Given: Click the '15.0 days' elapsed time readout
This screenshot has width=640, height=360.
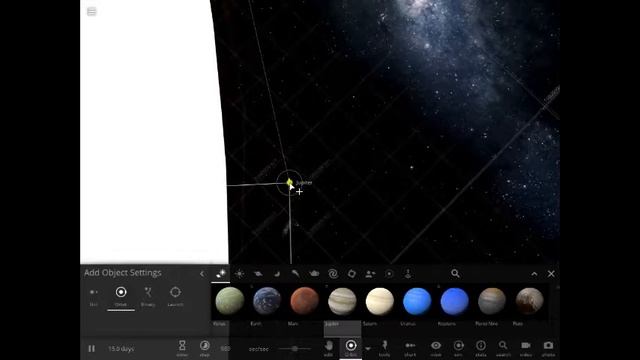Looking at the screenshot, I should pyautogui.click(x=121, y=349).
